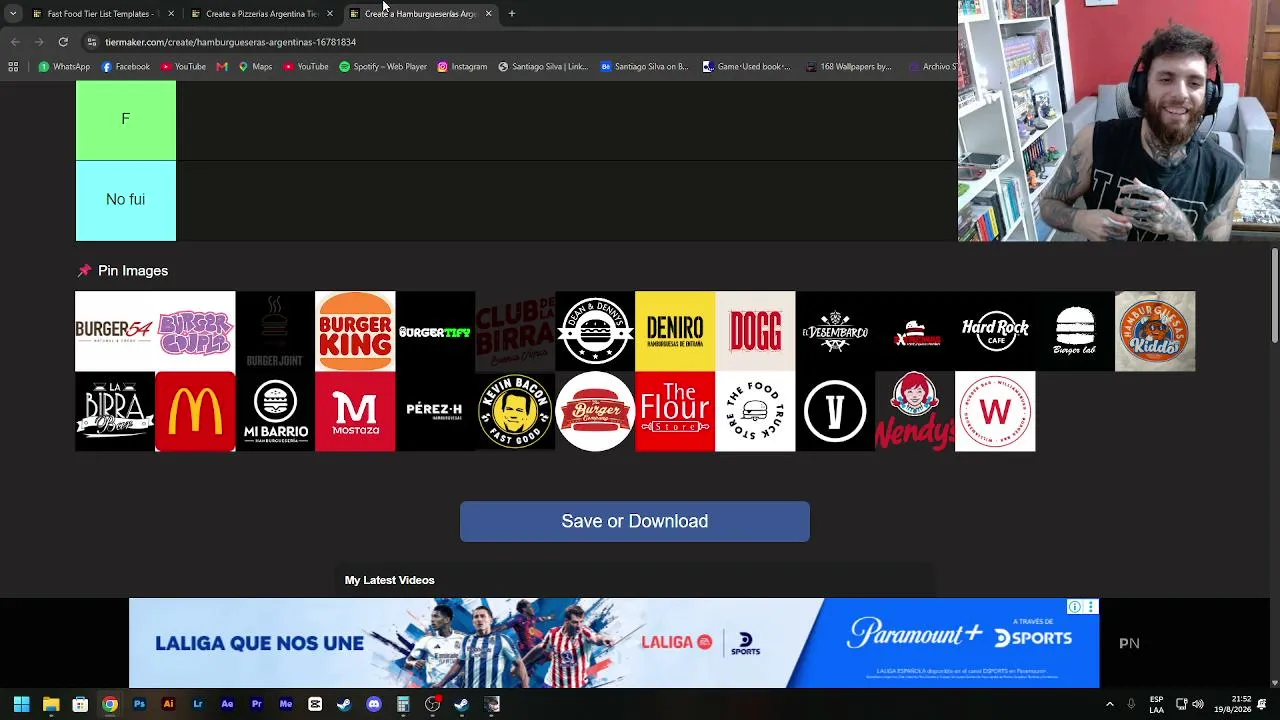1280x720 pixels.
Task: Open the Chrome apps grid shortcut
Action: pyautogui.click(x=13, y=67)
